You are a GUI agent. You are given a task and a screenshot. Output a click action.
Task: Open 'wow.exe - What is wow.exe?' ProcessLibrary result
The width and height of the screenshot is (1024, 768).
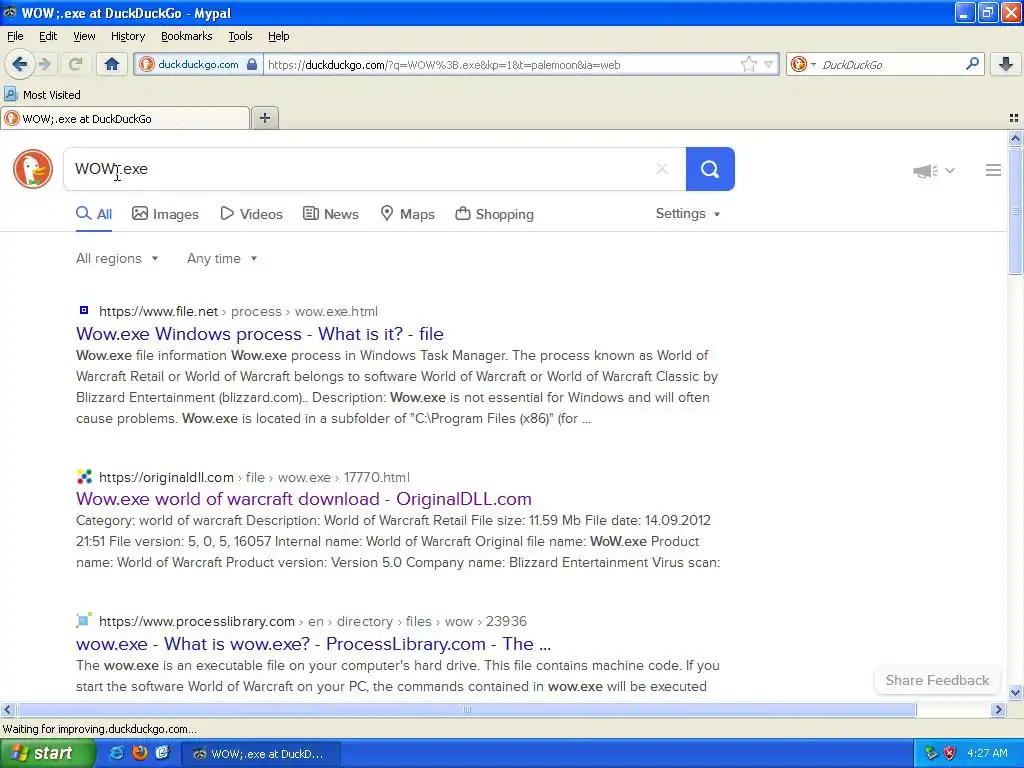pos(313,644)
